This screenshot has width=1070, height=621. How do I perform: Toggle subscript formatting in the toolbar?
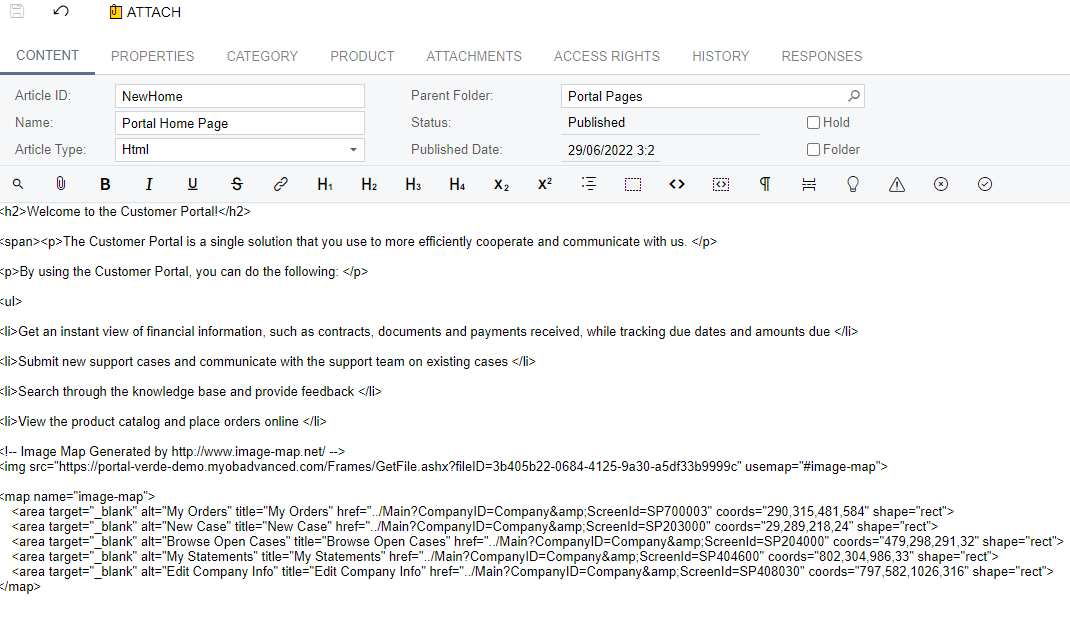500,183
